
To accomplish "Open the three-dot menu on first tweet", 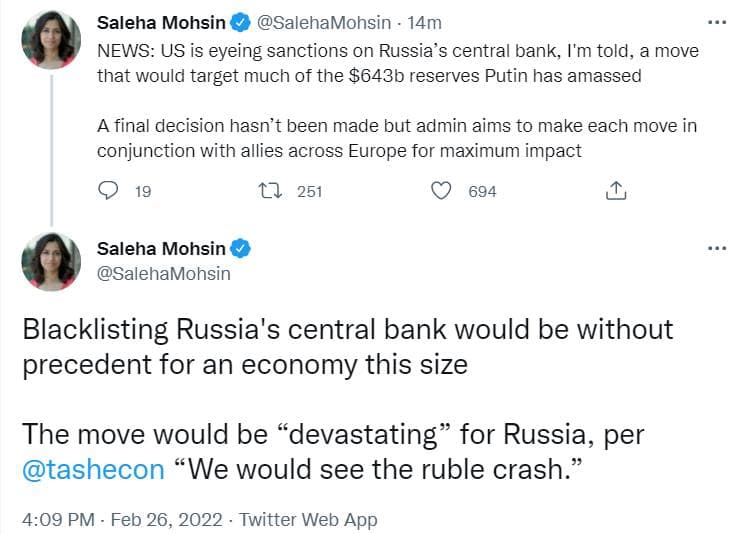I will coord(716,22).
